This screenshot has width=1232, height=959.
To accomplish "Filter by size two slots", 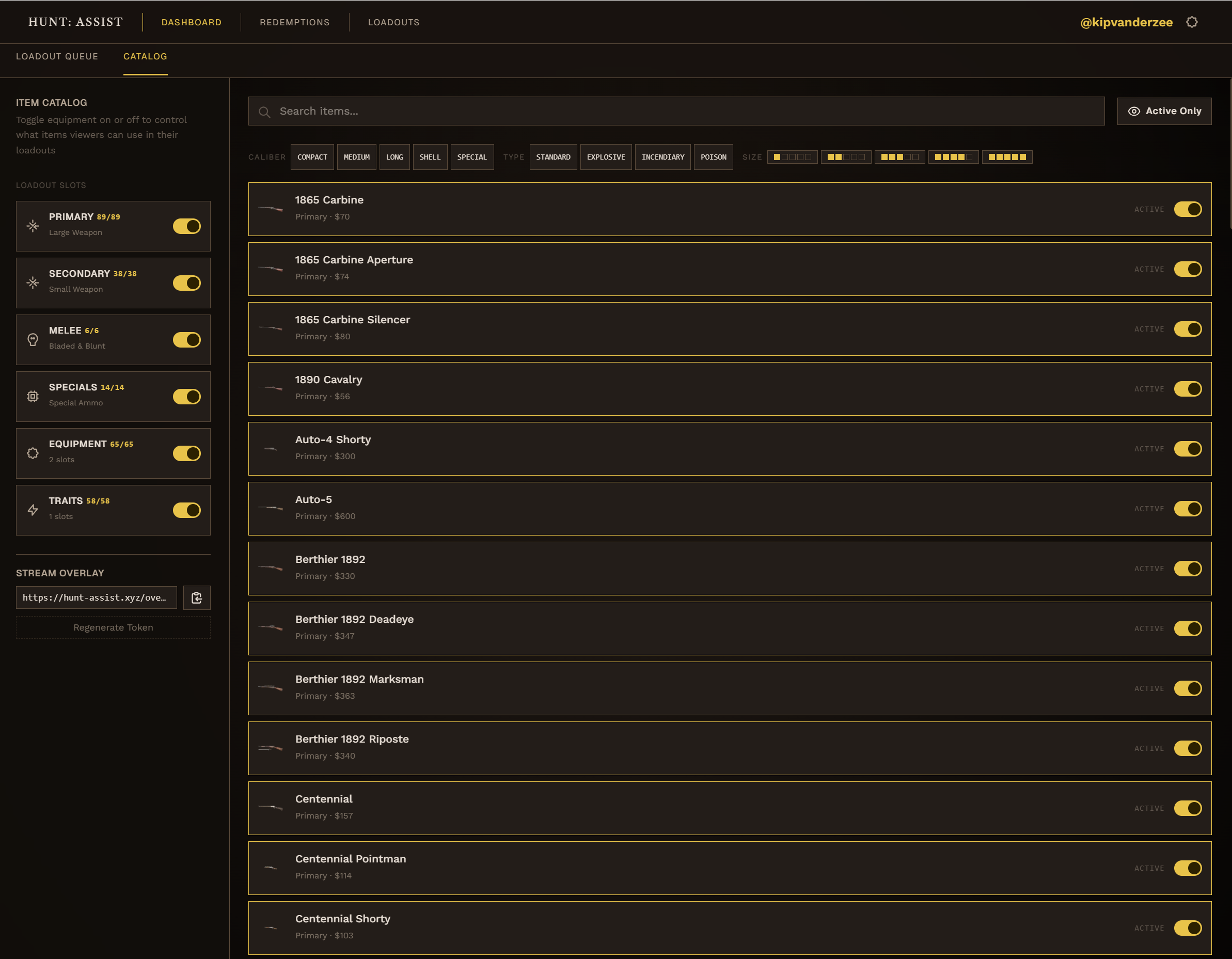I will tap(846, 157).
